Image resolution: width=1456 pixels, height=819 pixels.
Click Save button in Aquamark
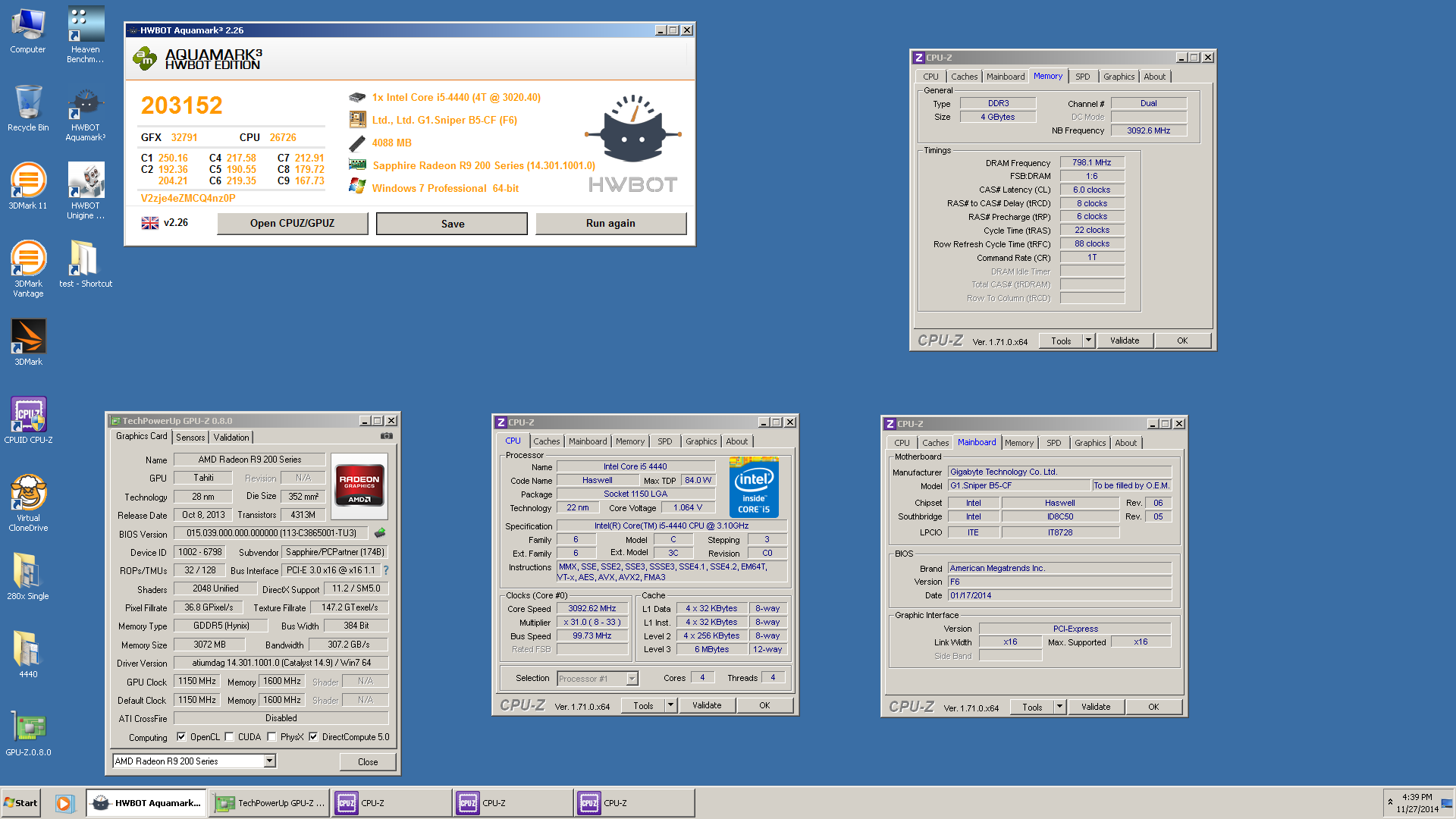coord(452,224)
